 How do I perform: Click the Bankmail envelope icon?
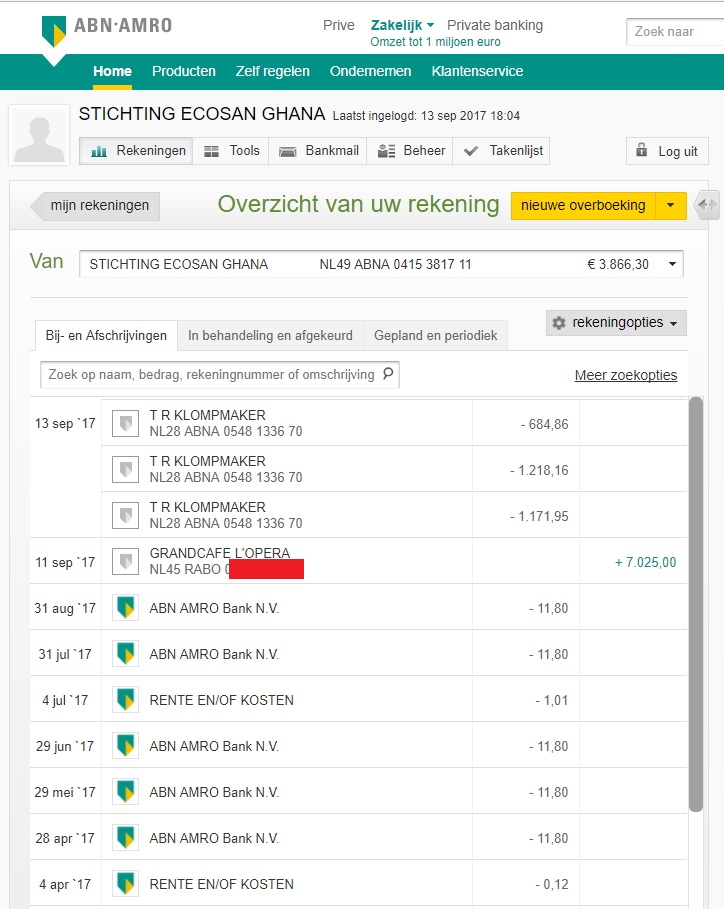pos(288,151)
